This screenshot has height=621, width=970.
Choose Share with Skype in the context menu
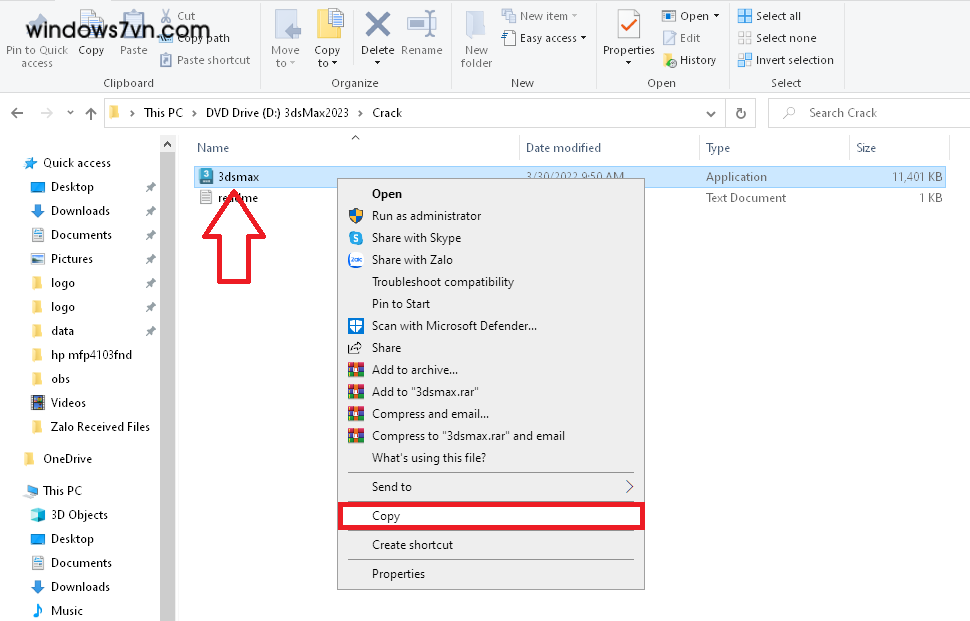pyautogui.click(x=416, y=238)
